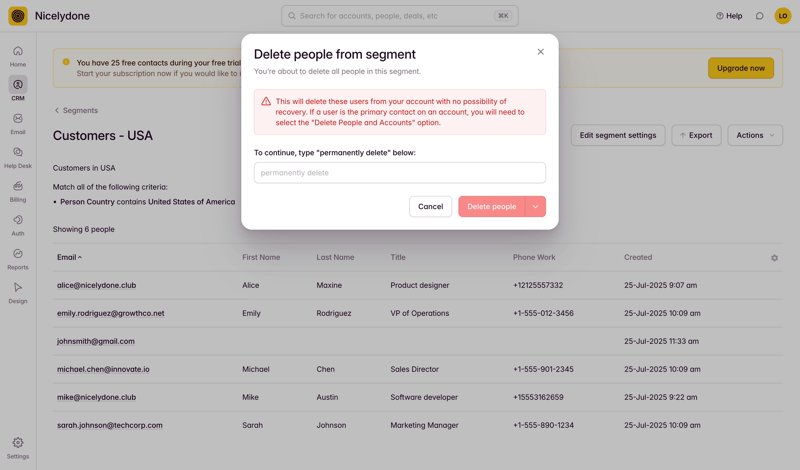Focus the global search field
This screenshot has width=800, height=470.
point(399,16)
